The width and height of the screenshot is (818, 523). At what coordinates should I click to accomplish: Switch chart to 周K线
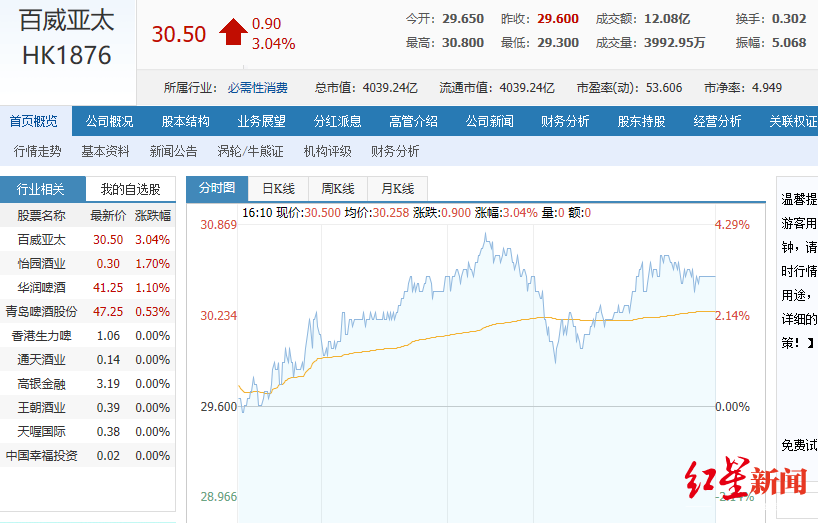click(338, 188)
